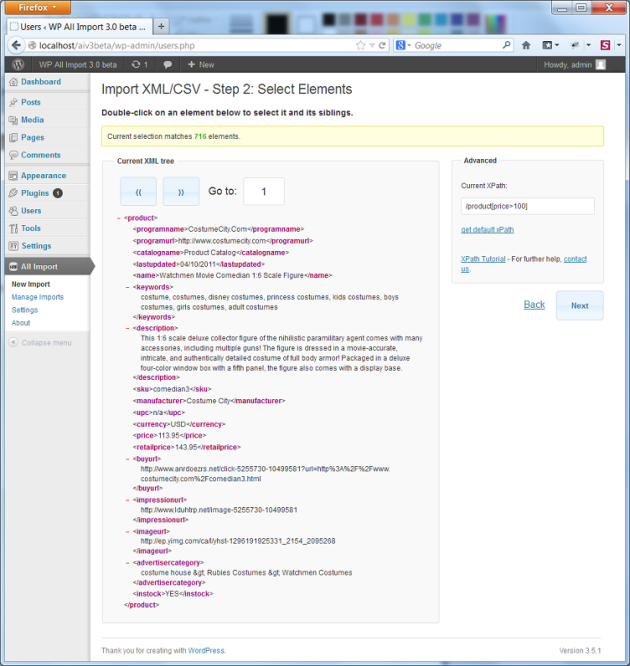
Task: Reload the page with the refresh icon
Action: click(x=382, y=45)
